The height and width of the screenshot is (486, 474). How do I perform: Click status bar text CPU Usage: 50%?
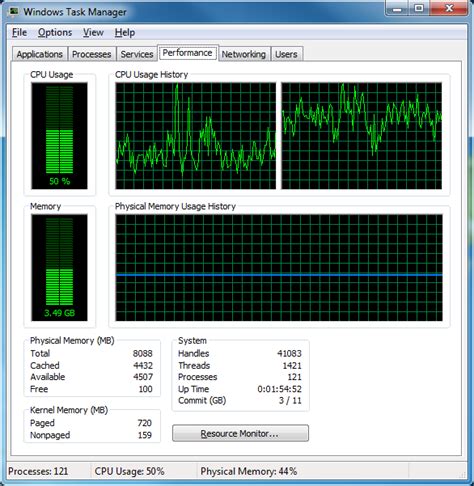(129, 471)
